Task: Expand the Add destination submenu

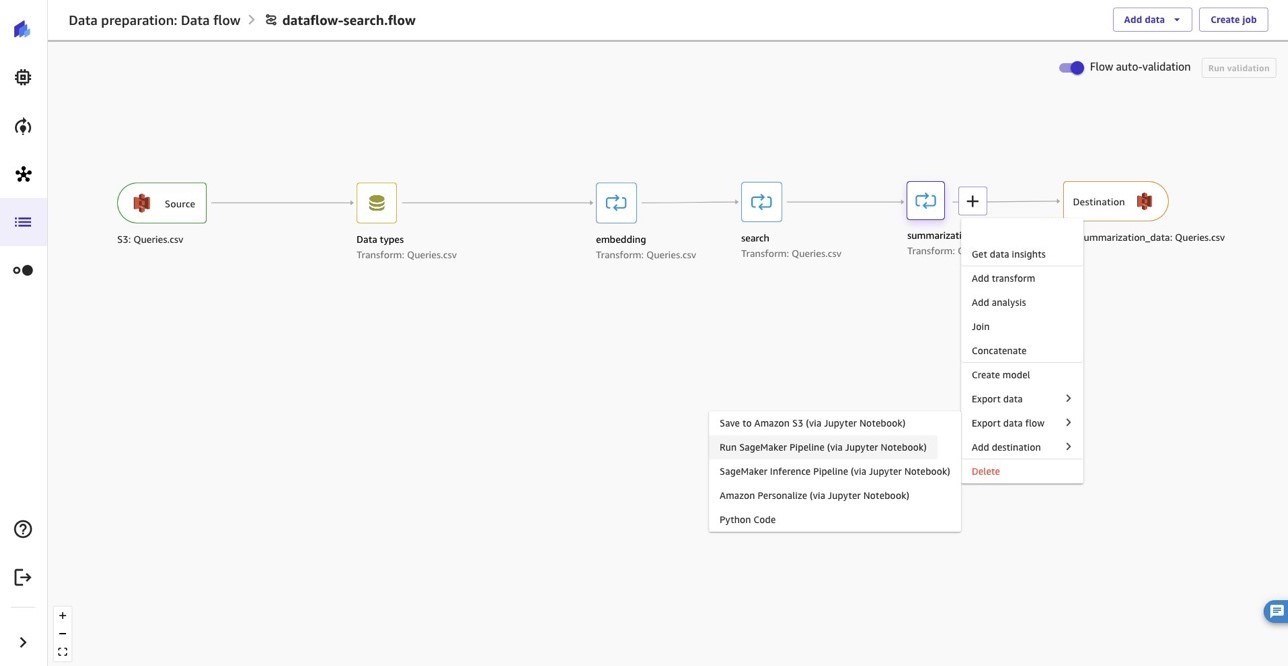Action: (x=1022, y=447)
